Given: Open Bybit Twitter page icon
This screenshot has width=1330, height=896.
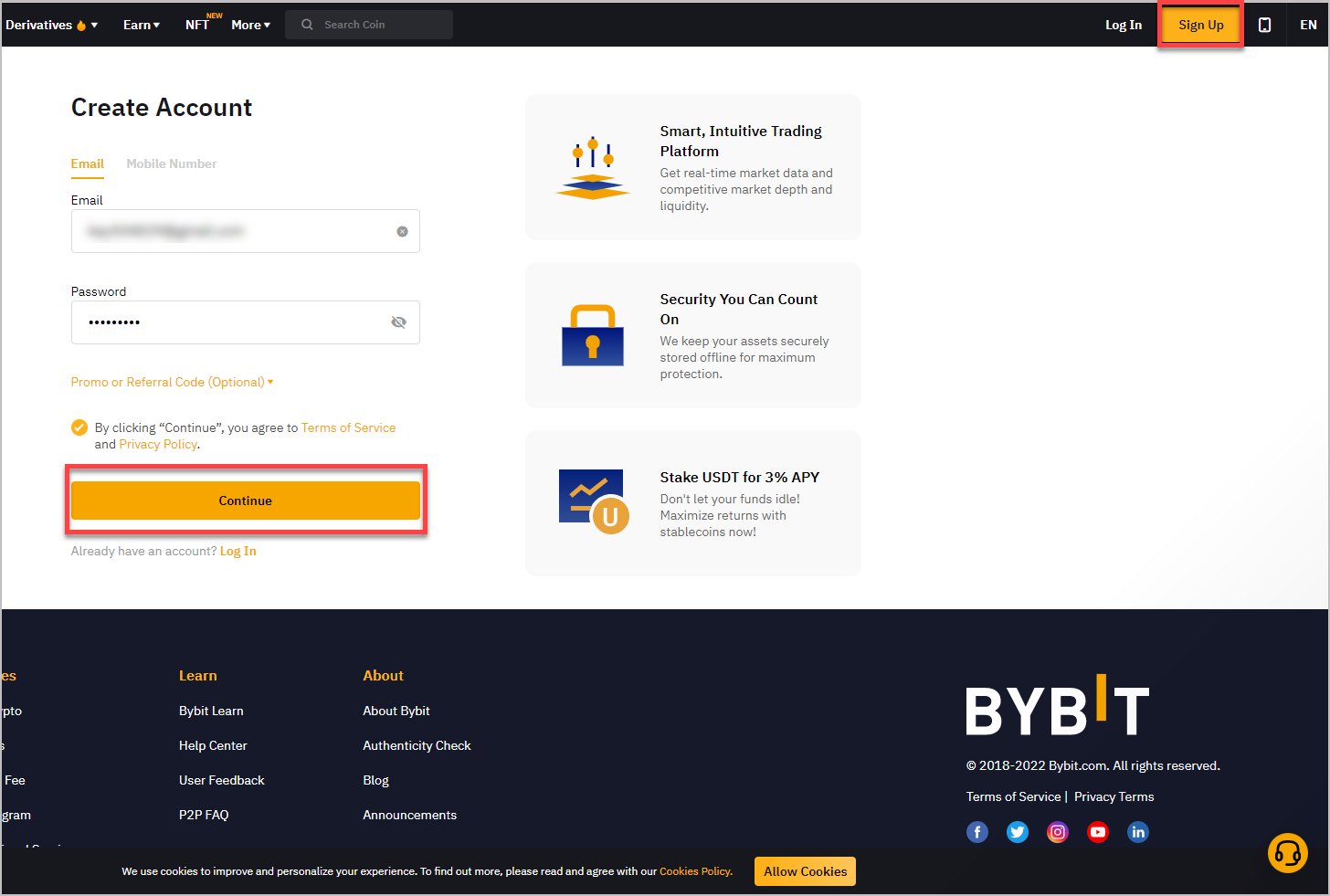Looking at the screenshot, I should 1018,832.
